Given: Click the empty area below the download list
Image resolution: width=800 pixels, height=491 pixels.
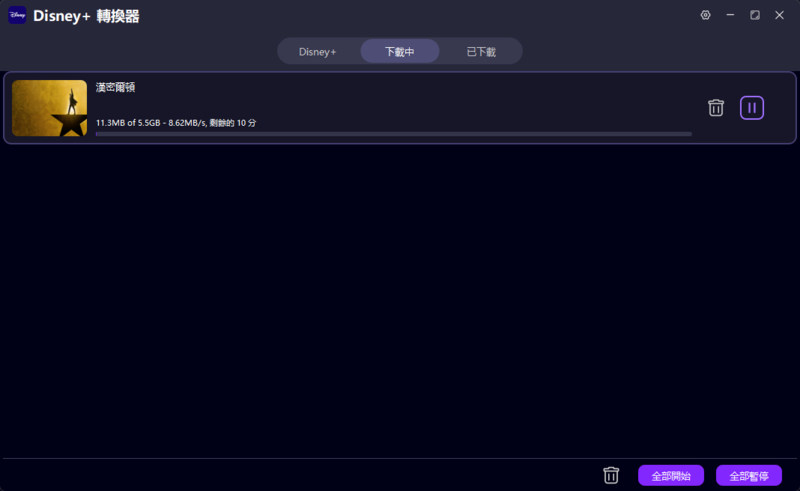Looking at the screenshot, I should click(400, 300).
